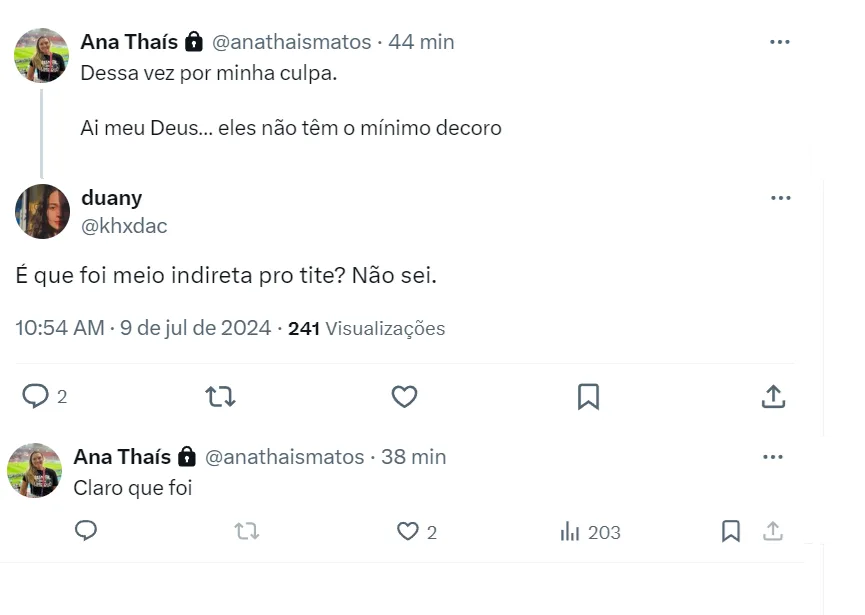Share duany's tweet
The image size is (865, 615).
tap(773, 396)
